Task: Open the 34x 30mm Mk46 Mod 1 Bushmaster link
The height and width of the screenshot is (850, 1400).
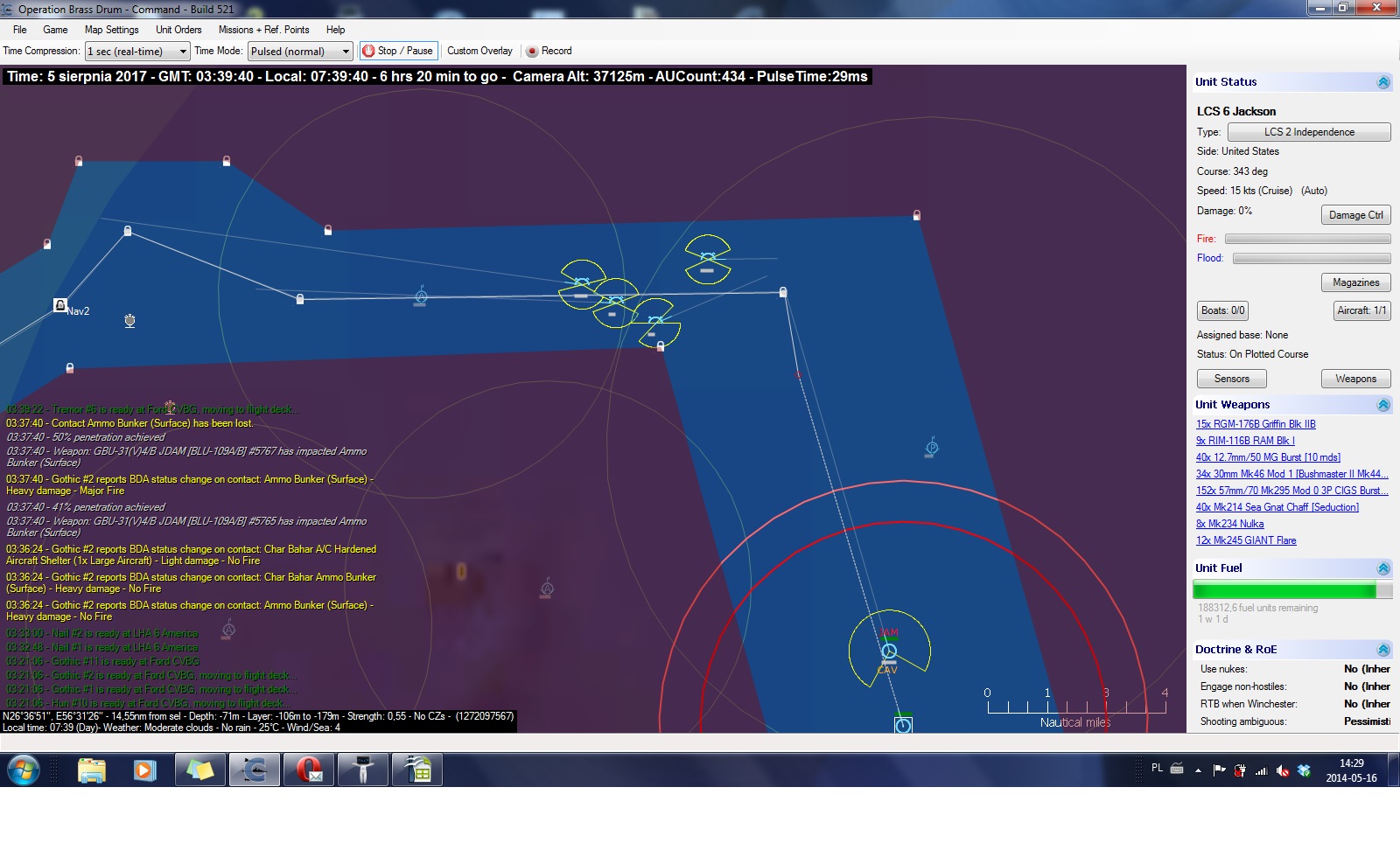Action: click(x=1292, y=474)
